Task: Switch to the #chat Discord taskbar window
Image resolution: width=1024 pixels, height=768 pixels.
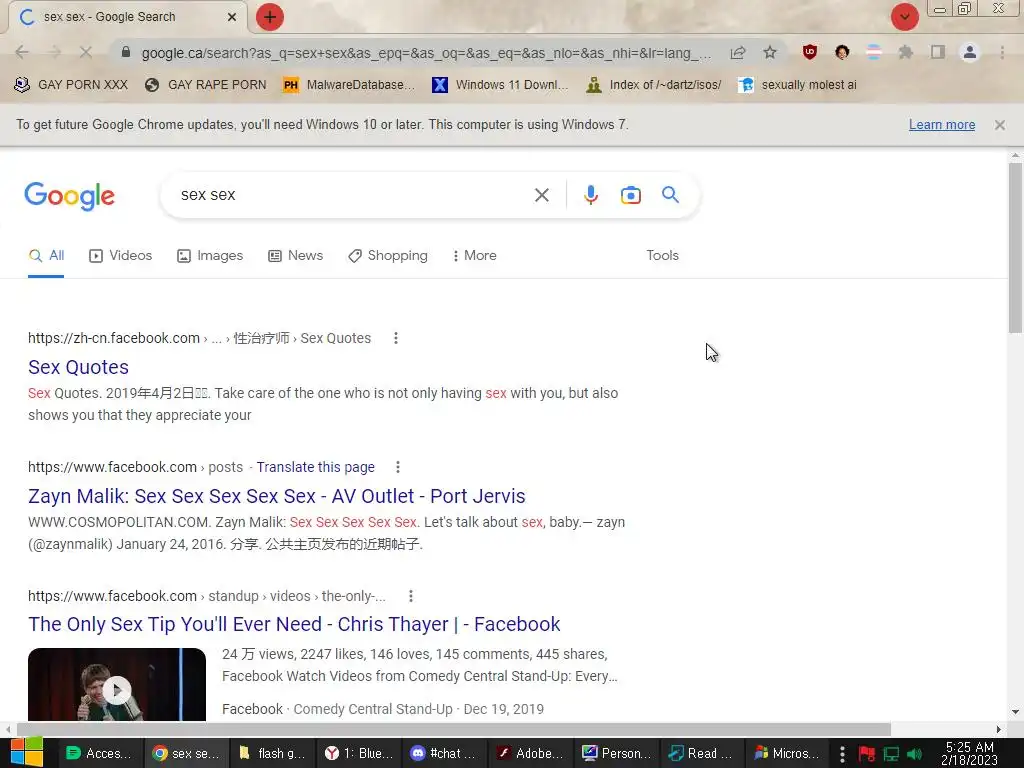Action: coord(445,753)
